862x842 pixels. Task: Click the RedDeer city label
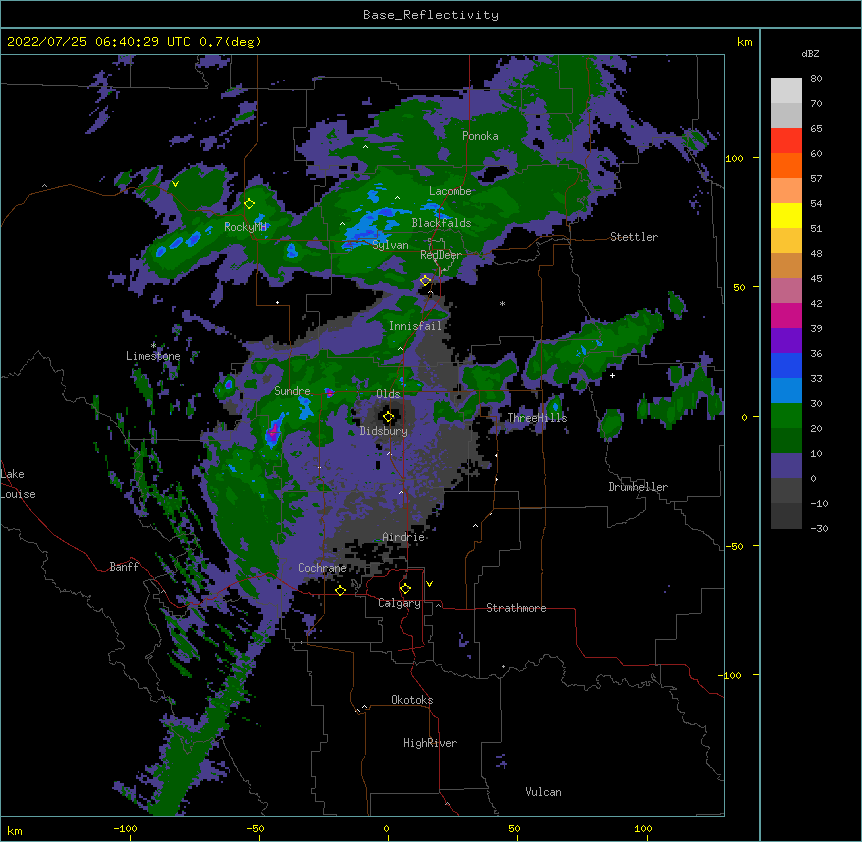tap(441, 255)
